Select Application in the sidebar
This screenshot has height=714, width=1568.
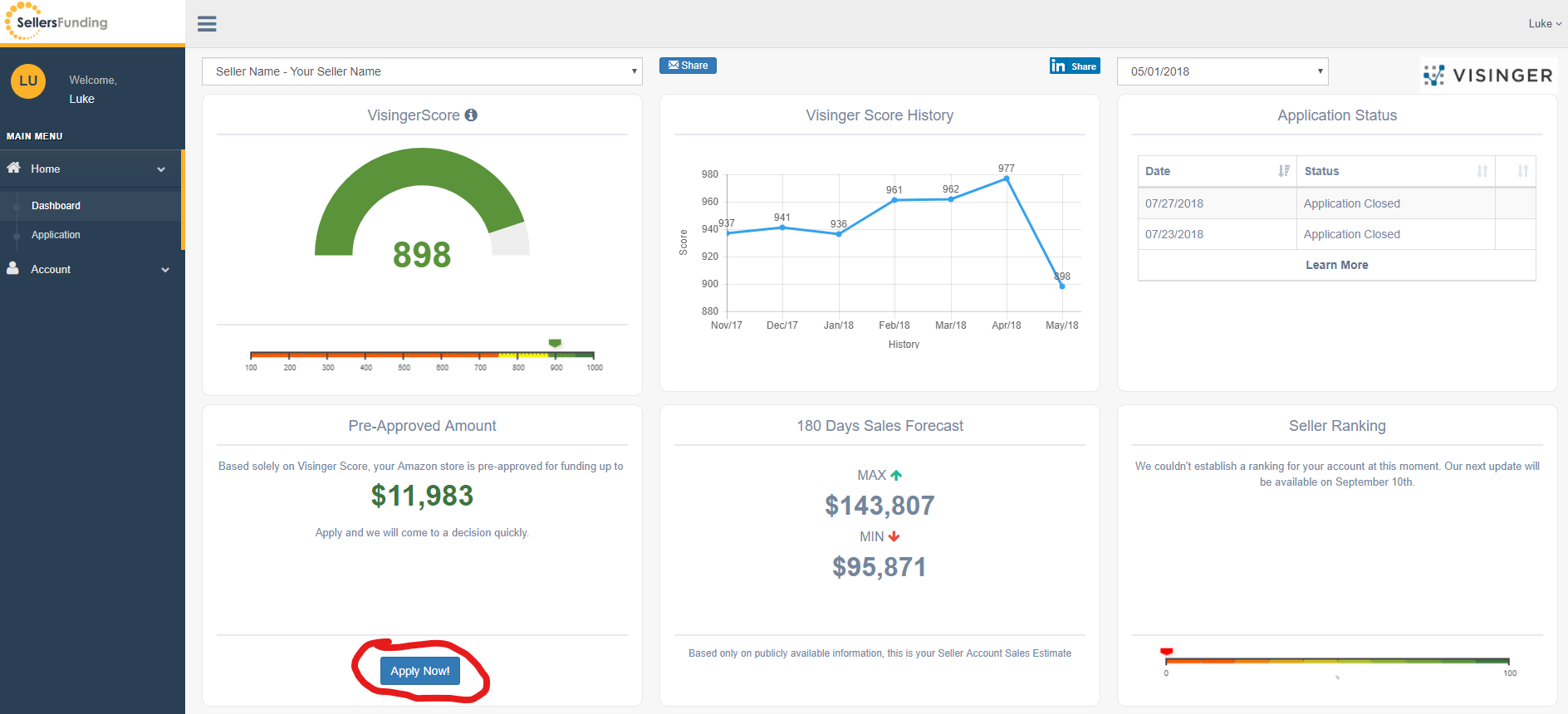coord(56,235)
